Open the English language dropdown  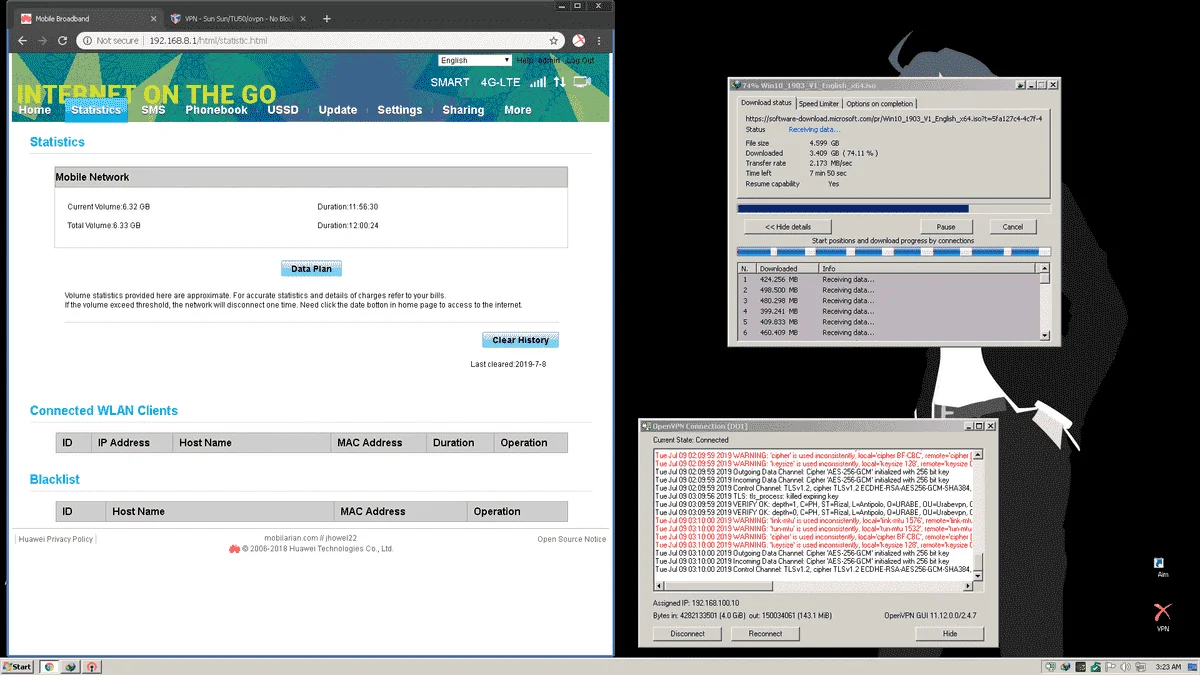coord(474,60)
